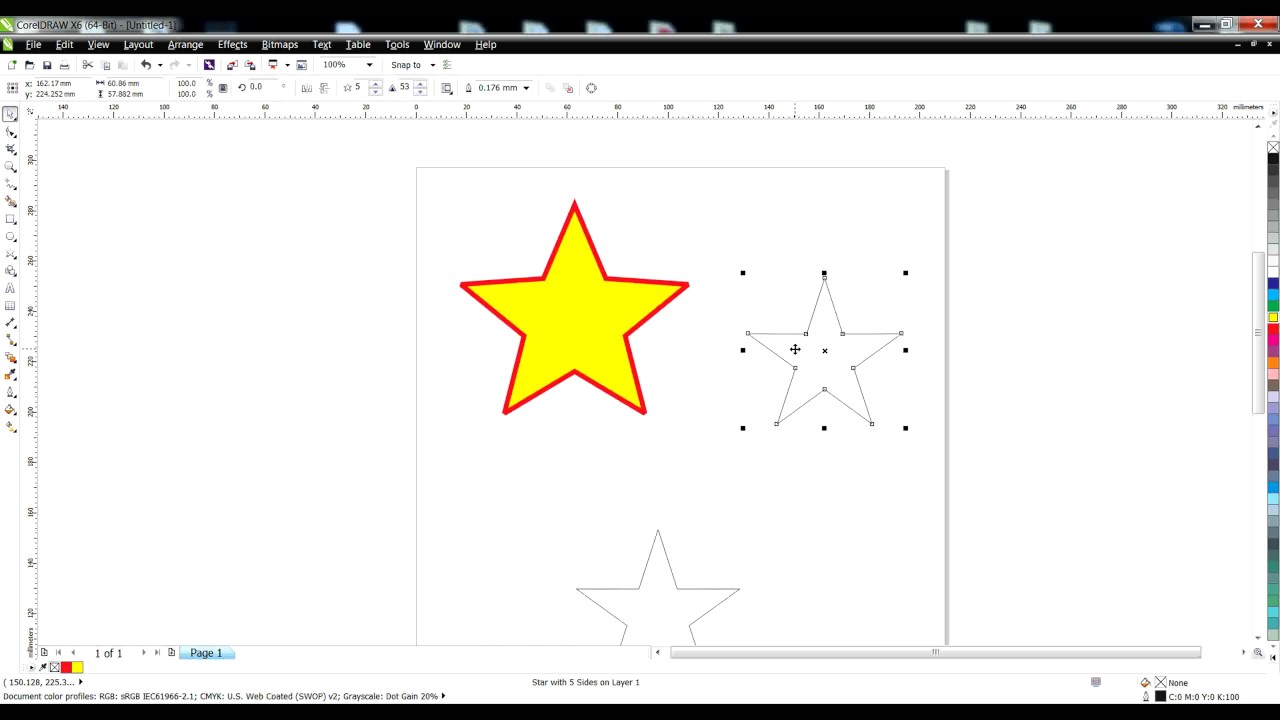Click the mirror horizontally button
Viewport: 1280px width, 720px height.
tap(307, 88)
